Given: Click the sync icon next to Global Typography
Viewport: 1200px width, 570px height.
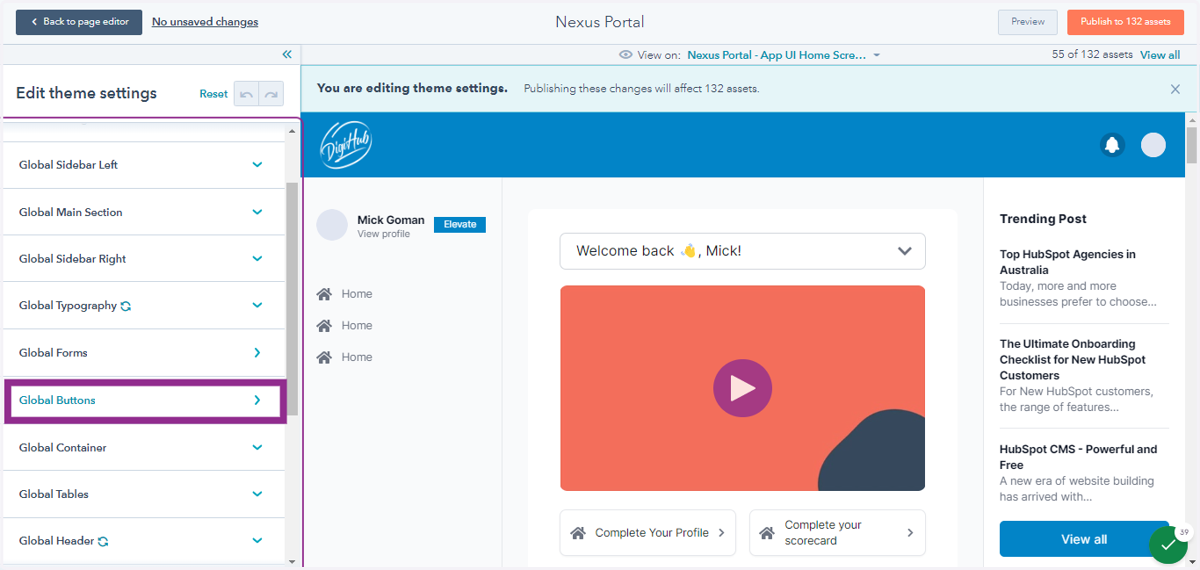Looking at the screenshot, I should pyautogui.click(x=126, y=306).
